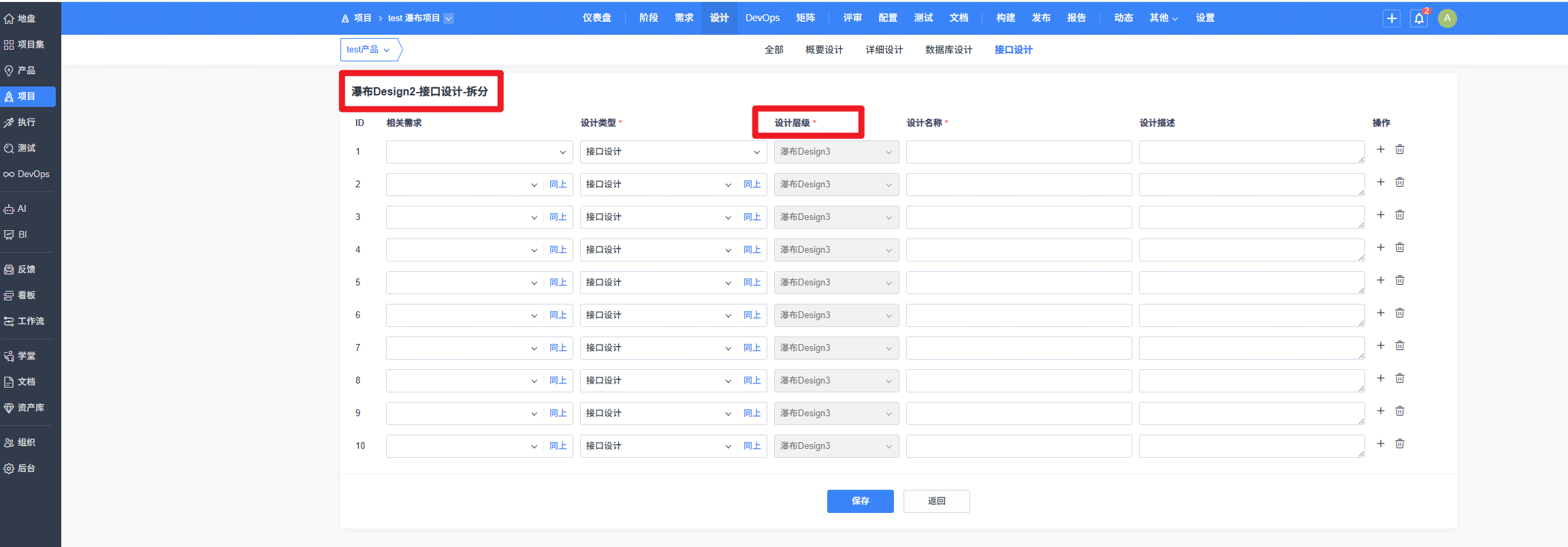Click the 设计名称 input in row 5
Screen dimensions: 1568x547
click(x=1019, y=283)
